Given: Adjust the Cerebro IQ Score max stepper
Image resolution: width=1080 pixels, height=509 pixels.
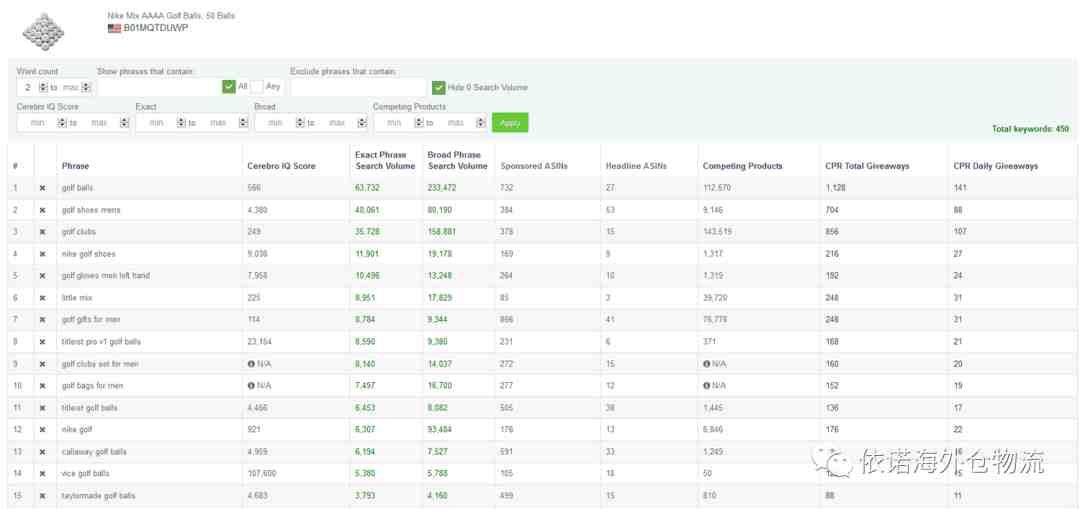Looking at the screenshot, I should tap(124, 123).
